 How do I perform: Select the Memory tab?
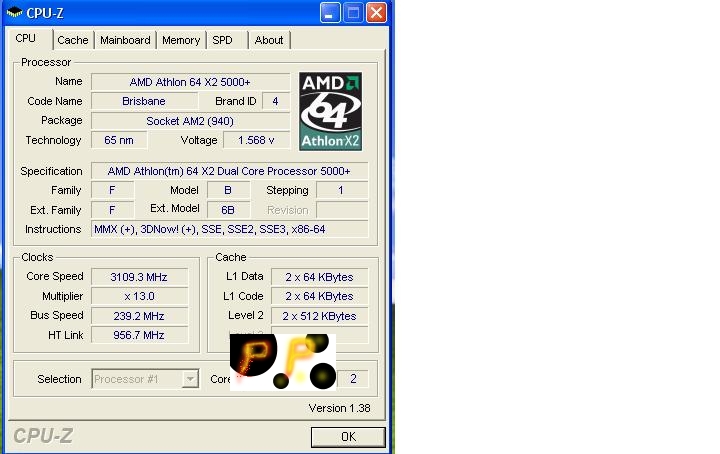point(181,40)
